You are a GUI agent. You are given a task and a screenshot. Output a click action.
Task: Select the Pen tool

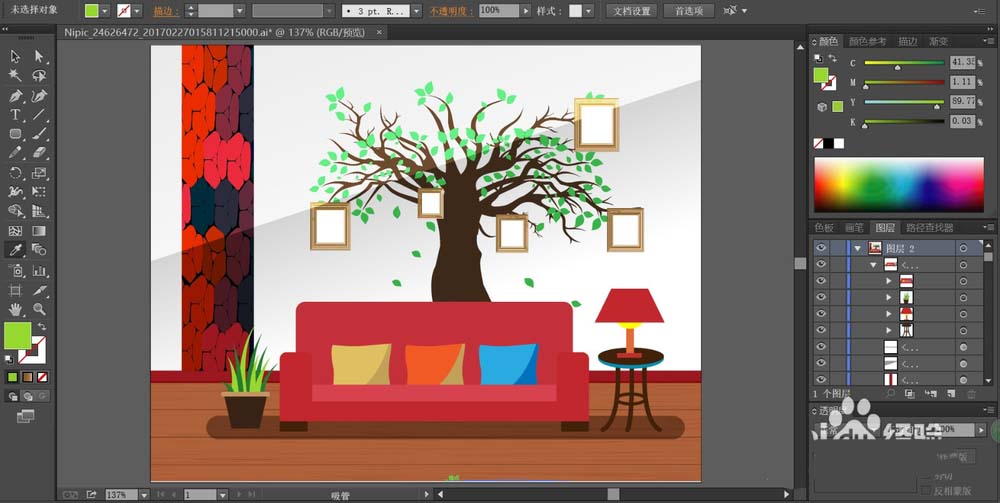click(x=15, y=96)
